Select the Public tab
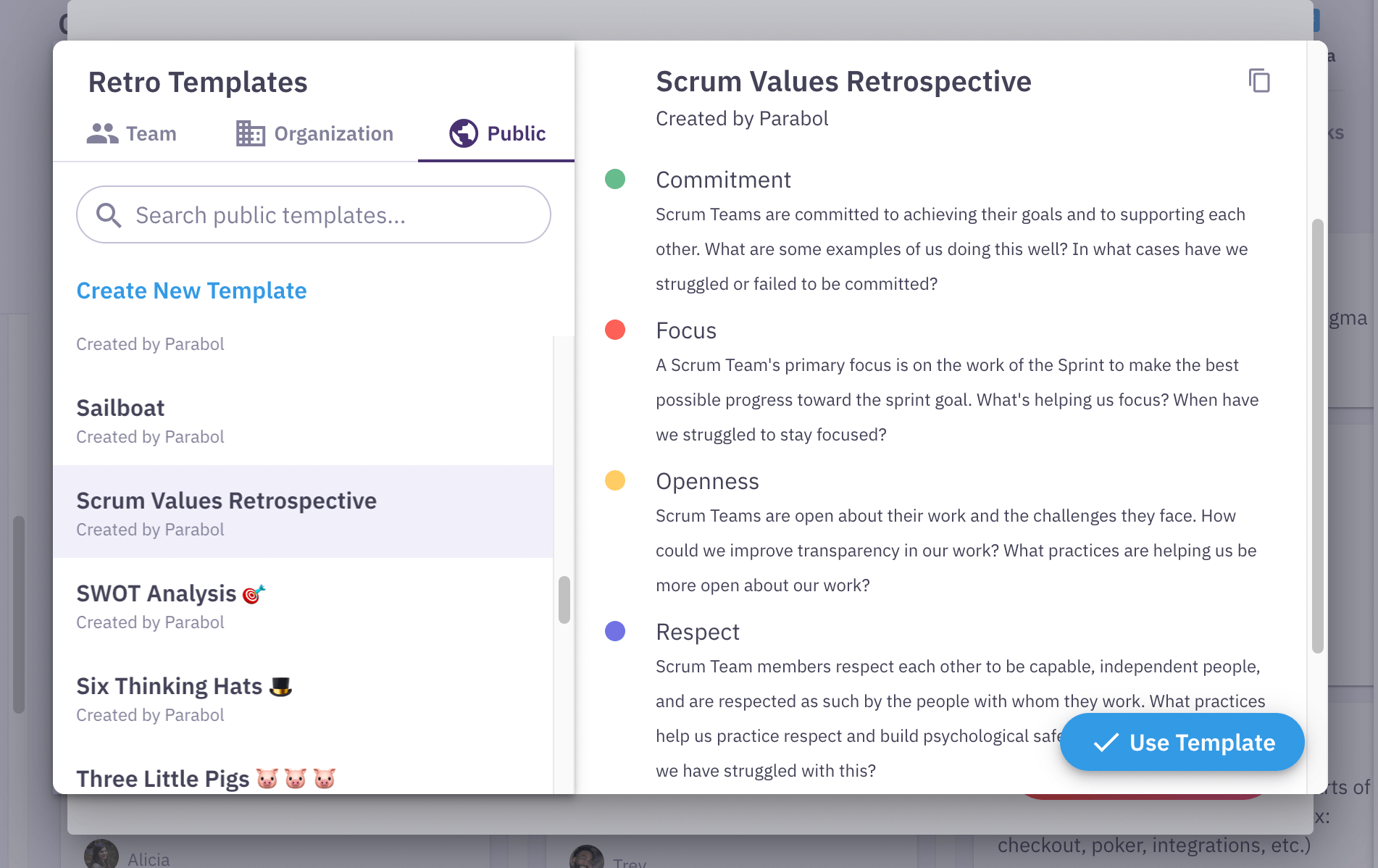This screenshot has width=1378, height=868. [496, 134]
